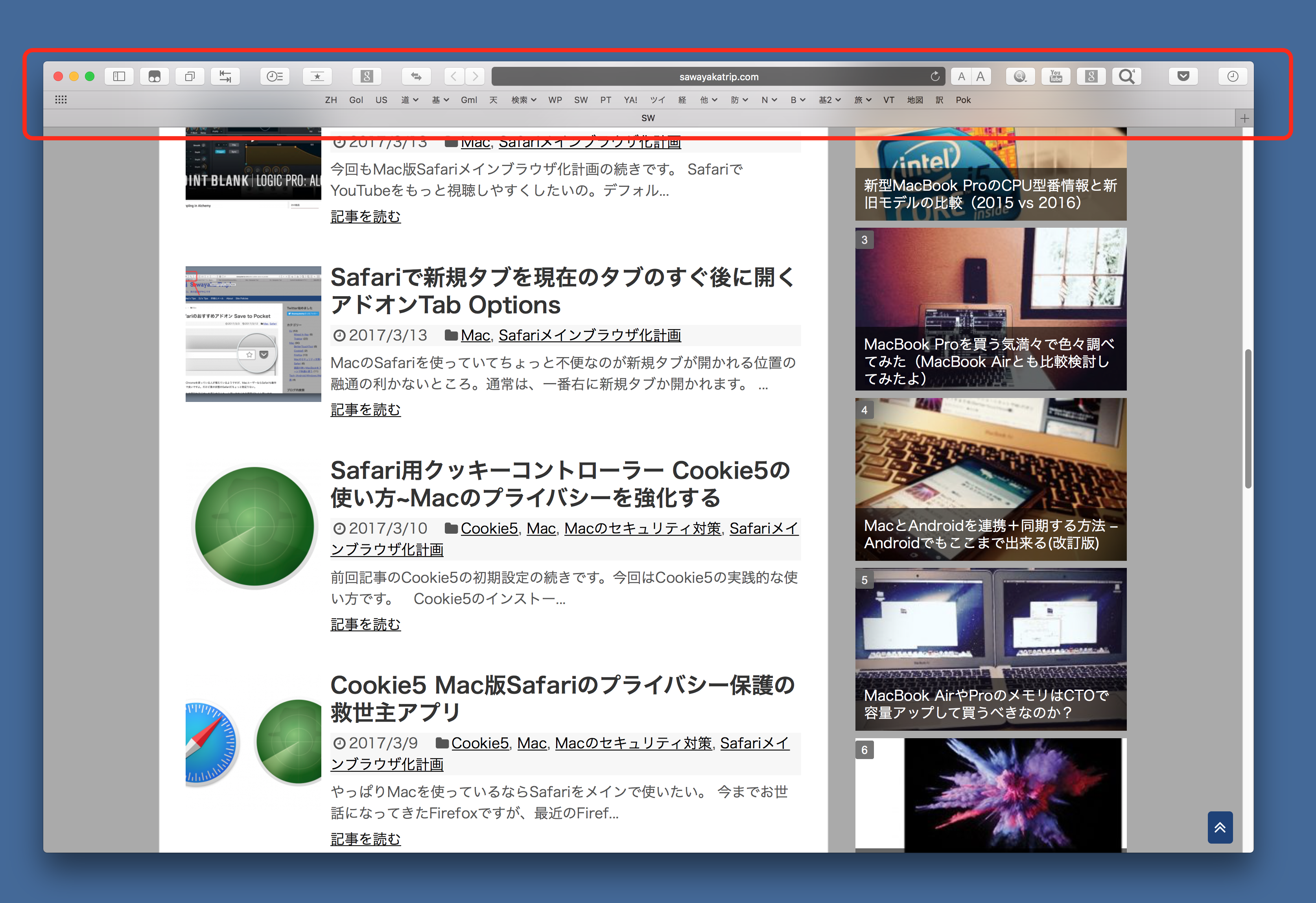Show all tabs overview icon
The width and height of the screenshot is (1316, 903).
tap(190, 76)
